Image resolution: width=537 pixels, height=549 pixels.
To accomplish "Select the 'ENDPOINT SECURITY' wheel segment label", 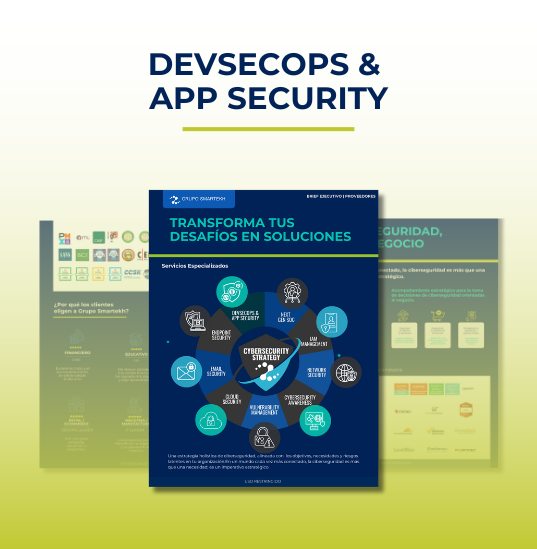I will [221, 335].
